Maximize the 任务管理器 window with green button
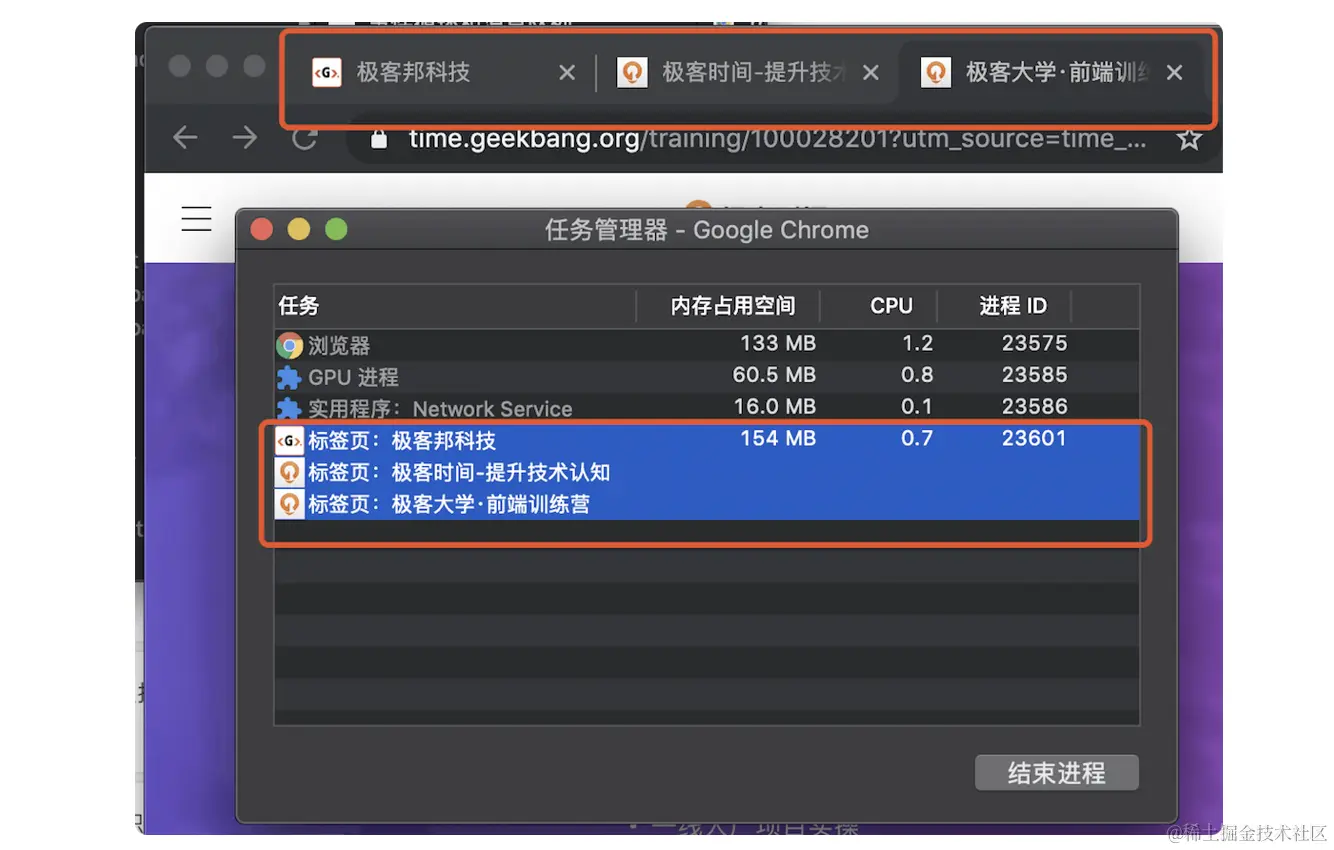 point(336,230)
